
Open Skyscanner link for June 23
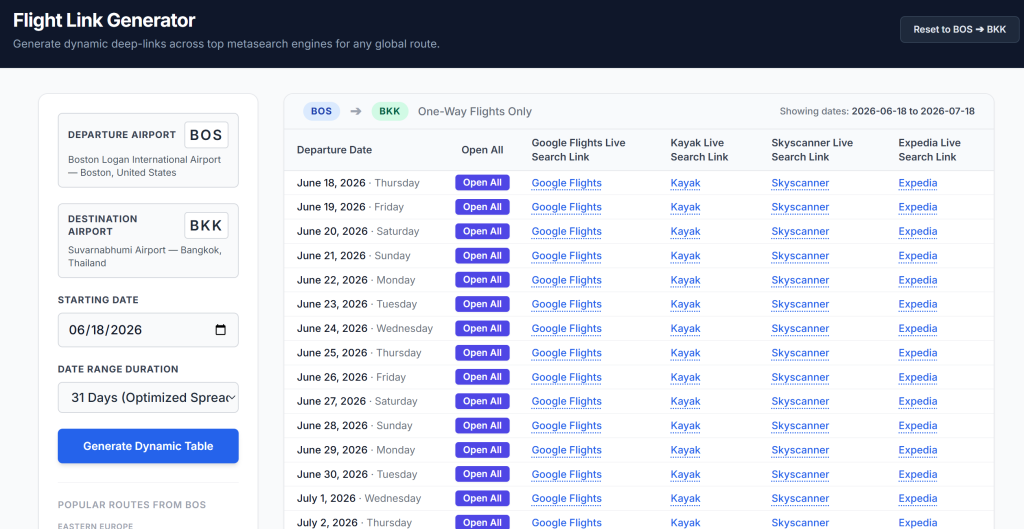coord(800,304)
